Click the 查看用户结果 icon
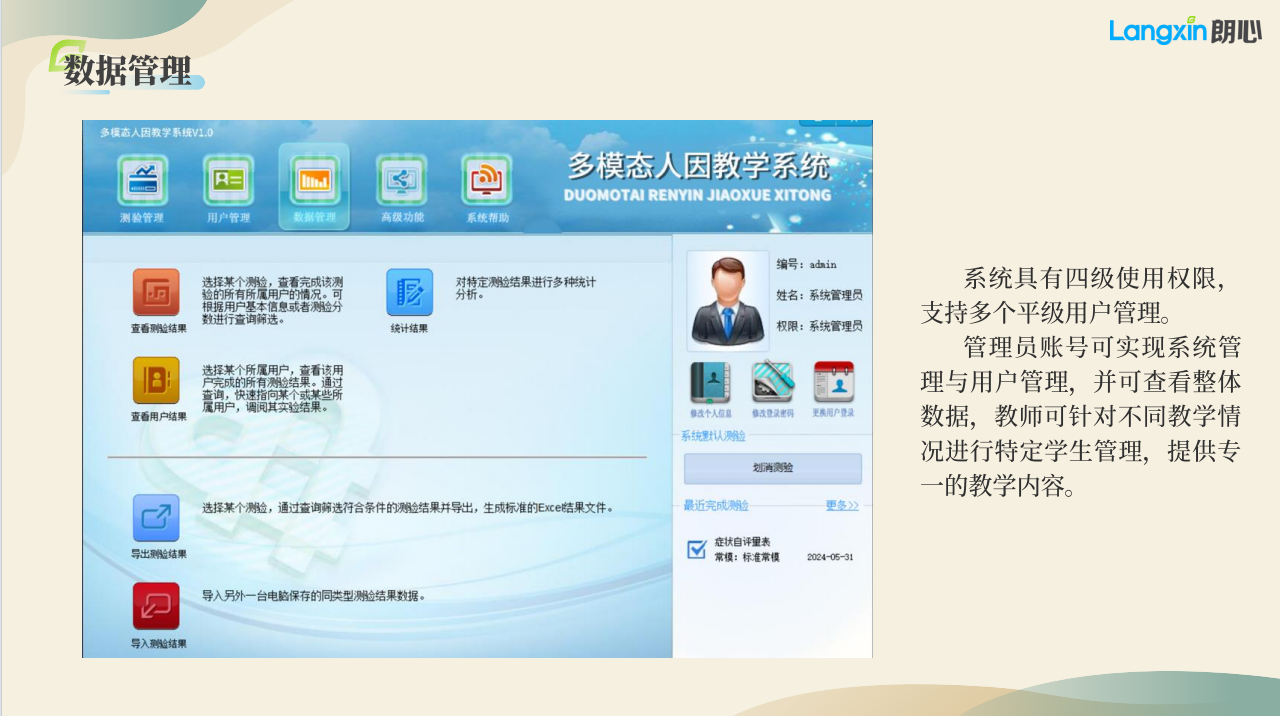Screen dimensions: 1280x716 [157, 381]
